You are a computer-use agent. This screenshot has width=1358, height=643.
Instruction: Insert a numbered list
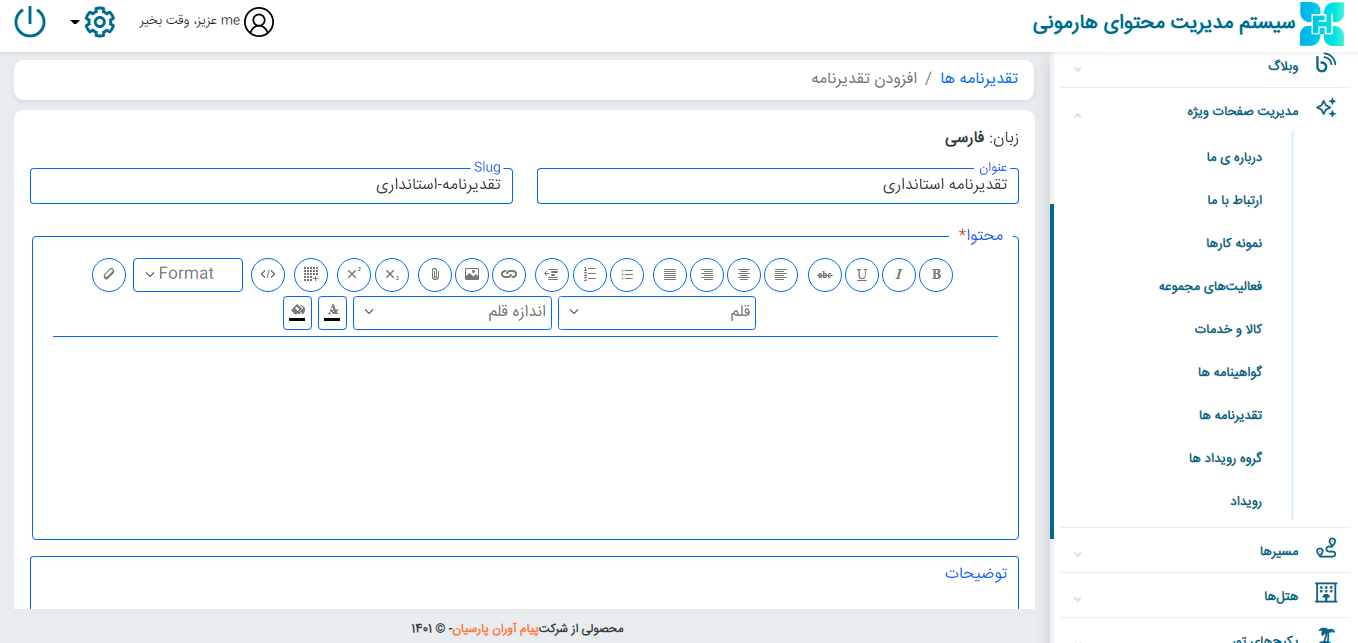tap(590, 274)
